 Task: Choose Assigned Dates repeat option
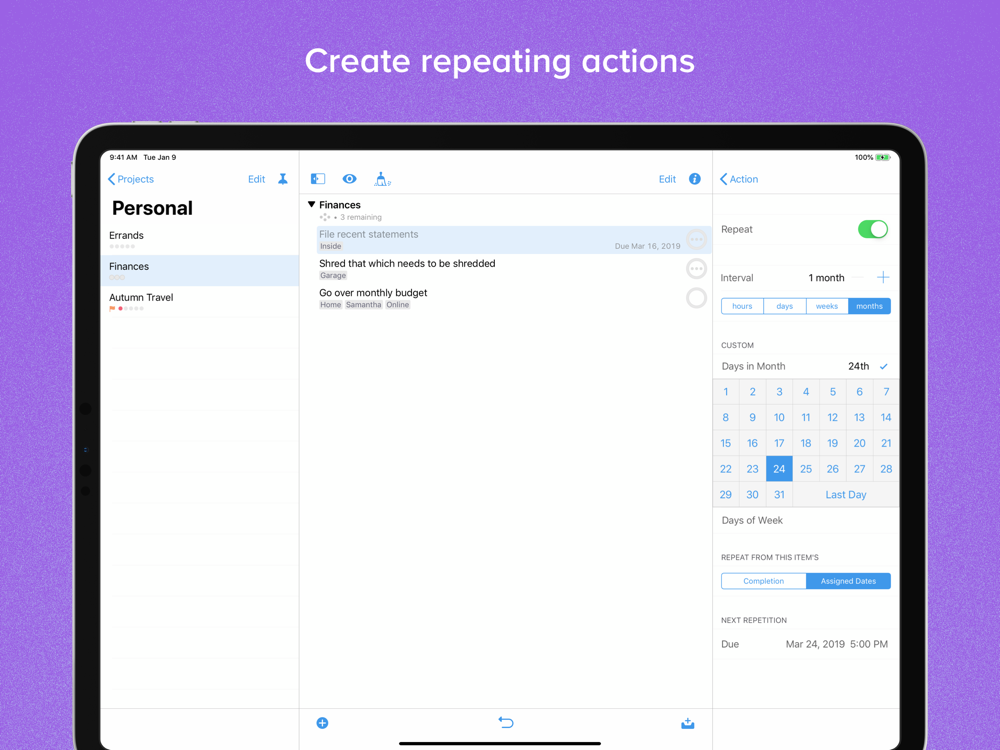point(848,581)
